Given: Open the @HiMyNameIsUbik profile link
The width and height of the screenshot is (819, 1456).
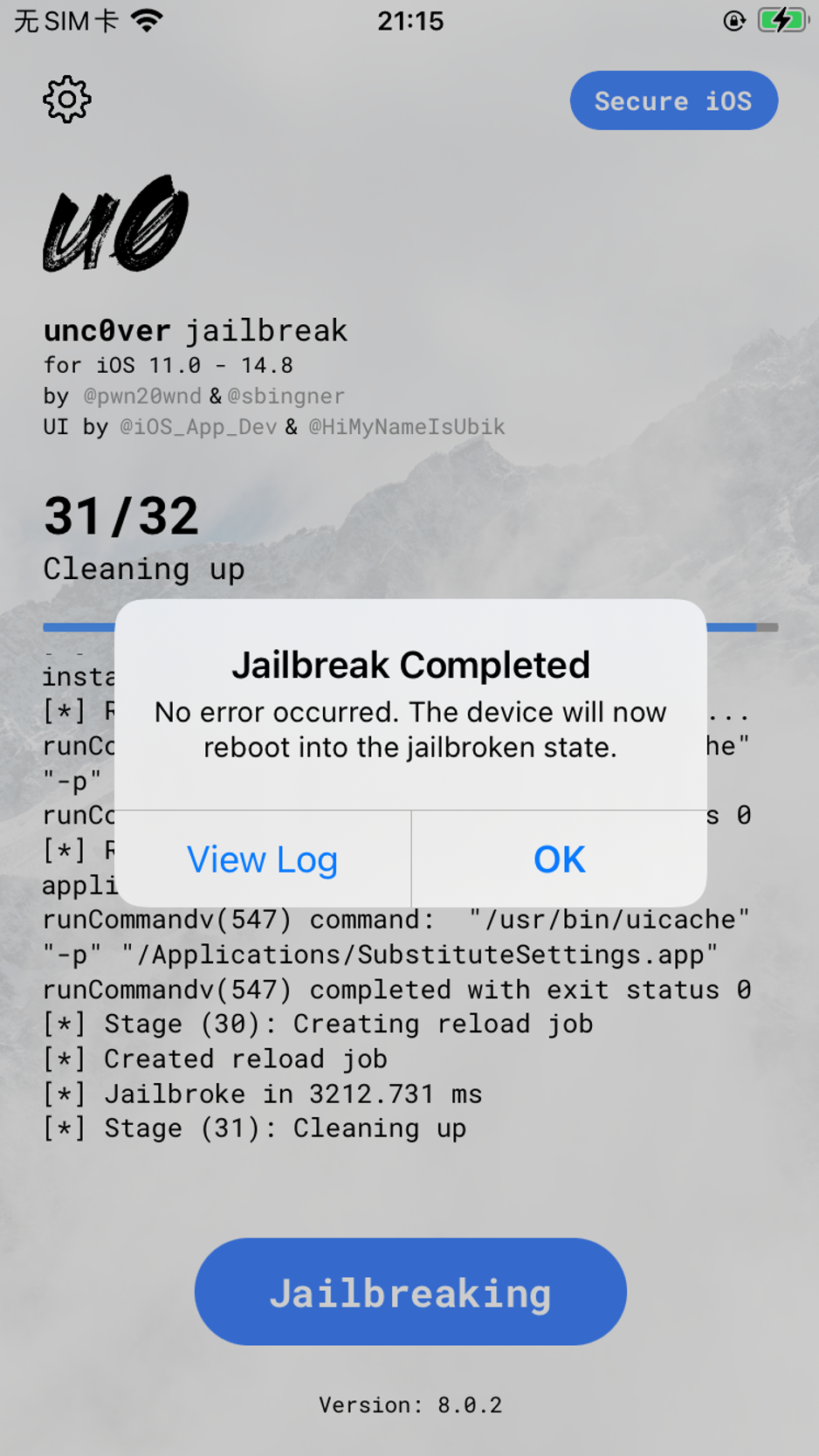Looking at the screenshot, I should (407, 426).
